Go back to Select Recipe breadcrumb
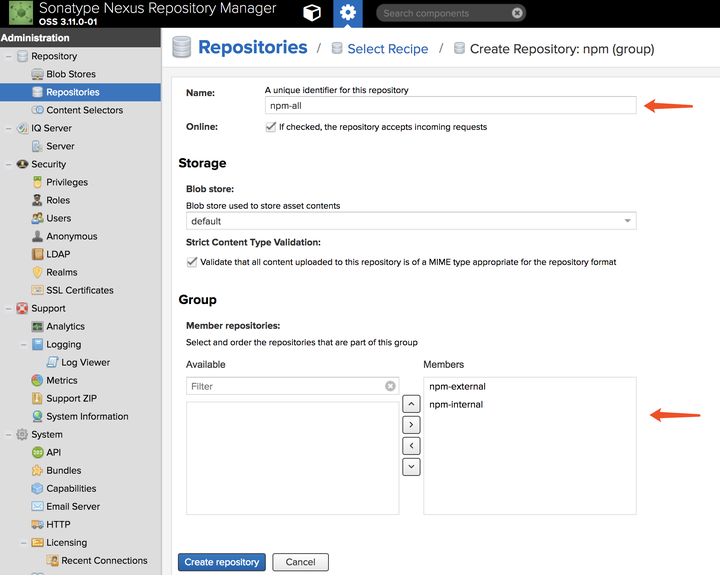720x575 pixels. click(387, 49)
